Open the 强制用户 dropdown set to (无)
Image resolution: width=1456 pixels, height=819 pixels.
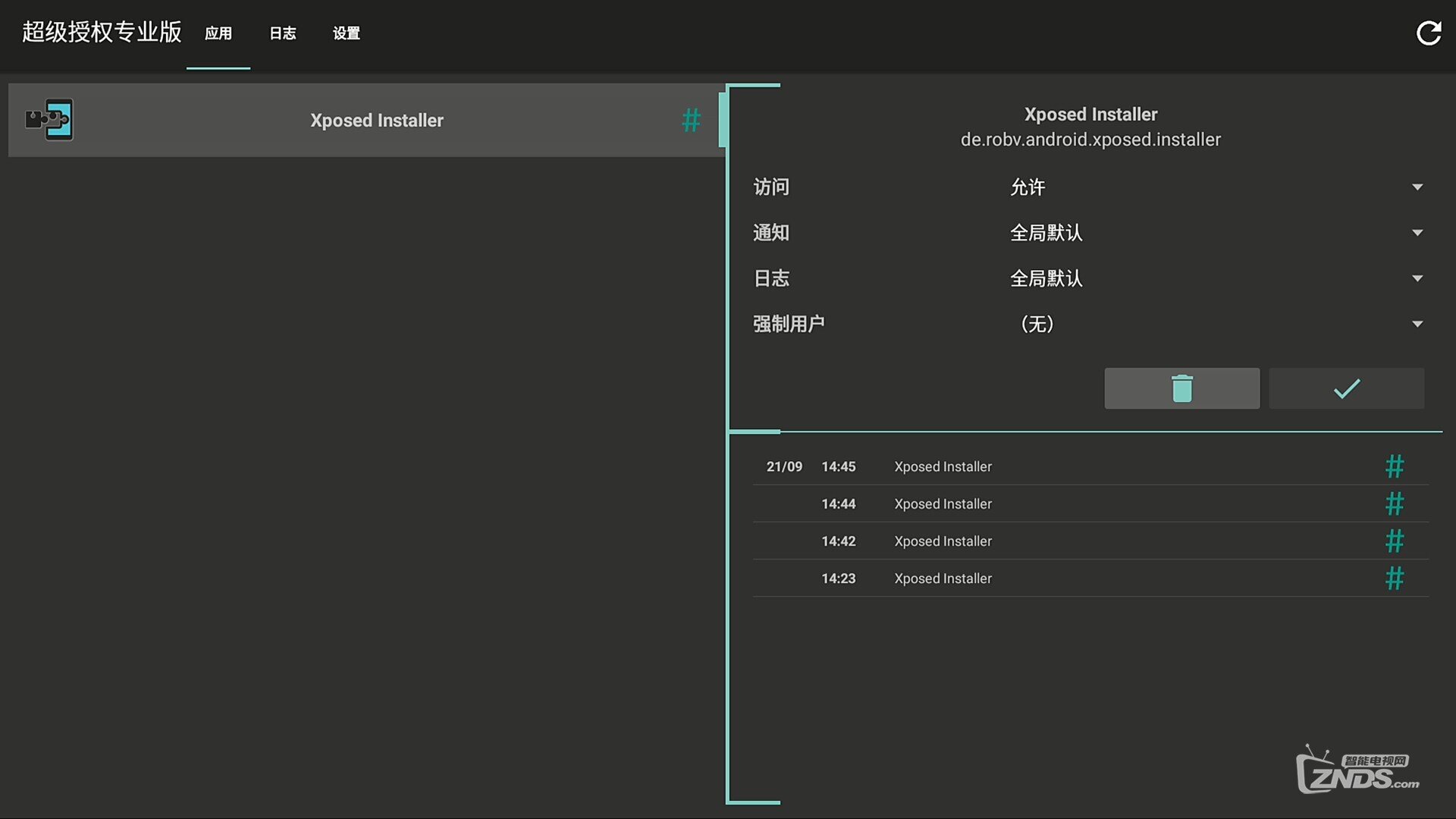pos(1216,324)
